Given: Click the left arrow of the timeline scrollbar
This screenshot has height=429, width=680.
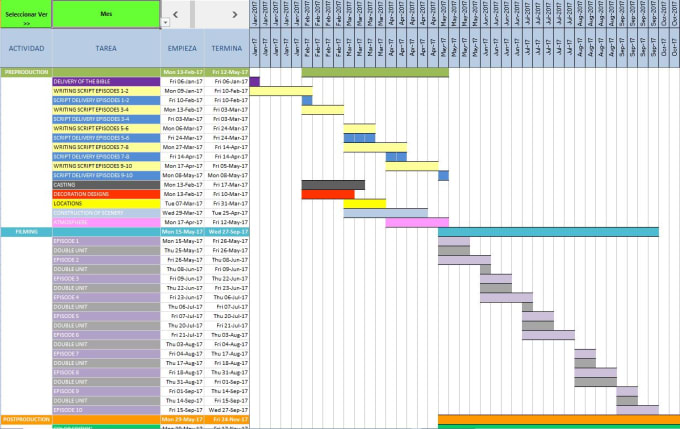Looking at the screenshot, I should [x=175, y=14].
